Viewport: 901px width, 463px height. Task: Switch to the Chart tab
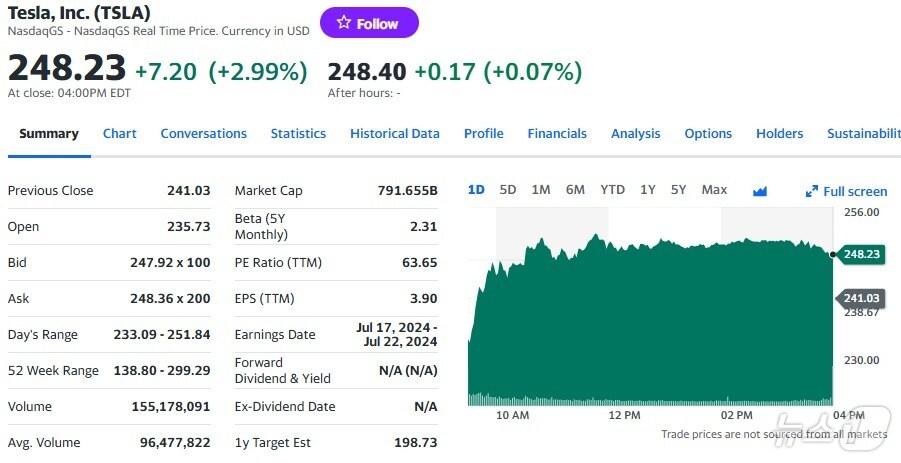[x=119, y=134]
